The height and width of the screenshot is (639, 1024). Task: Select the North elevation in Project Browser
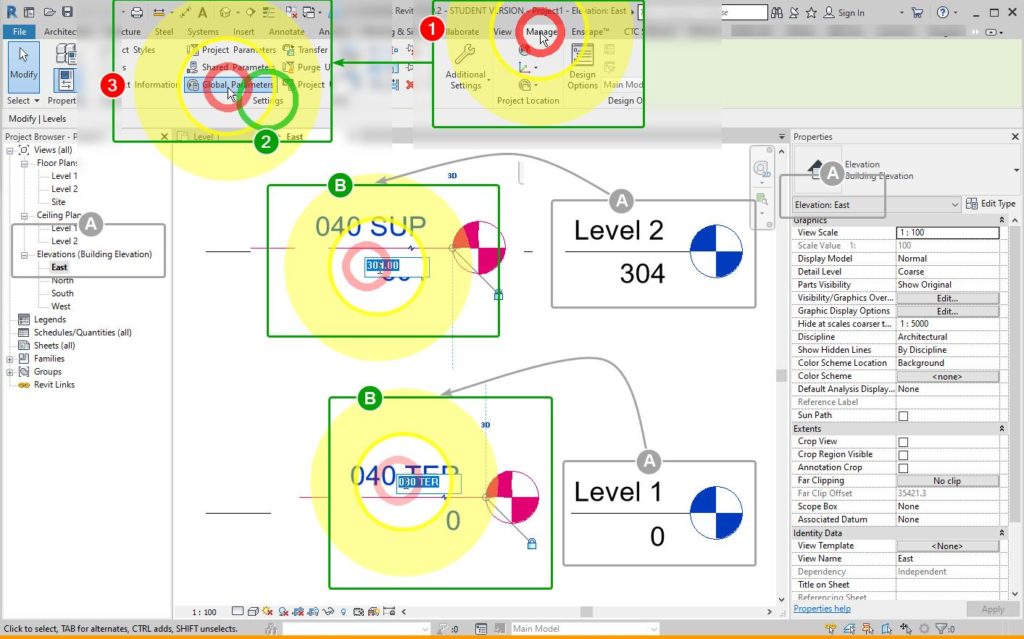coord(62,281)
